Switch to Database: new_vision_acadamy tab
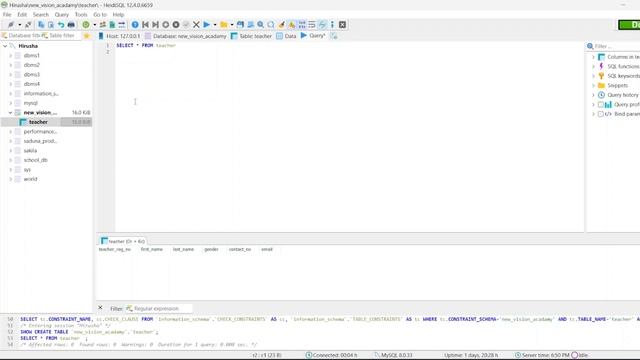This screenshot has width=640, height=360. coord(186,36)
